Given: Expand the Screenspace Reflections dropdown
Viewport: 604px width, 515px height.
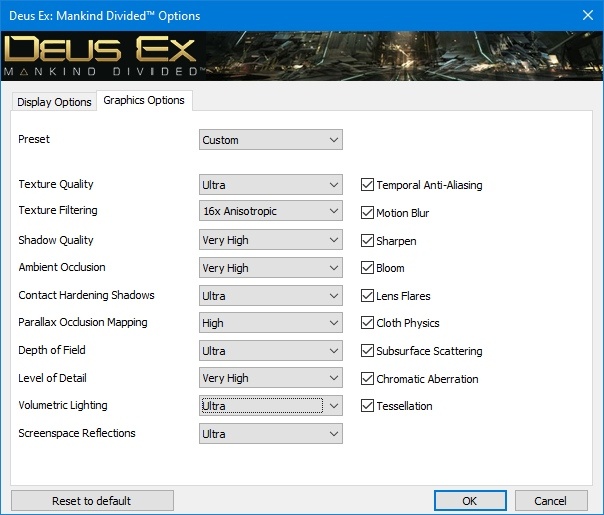Looking at the screenshot, I should (271, 434).
